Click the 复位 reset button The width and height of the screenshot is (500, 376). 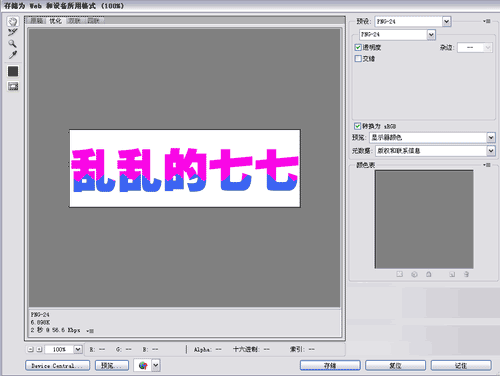[x=395, y=366]
